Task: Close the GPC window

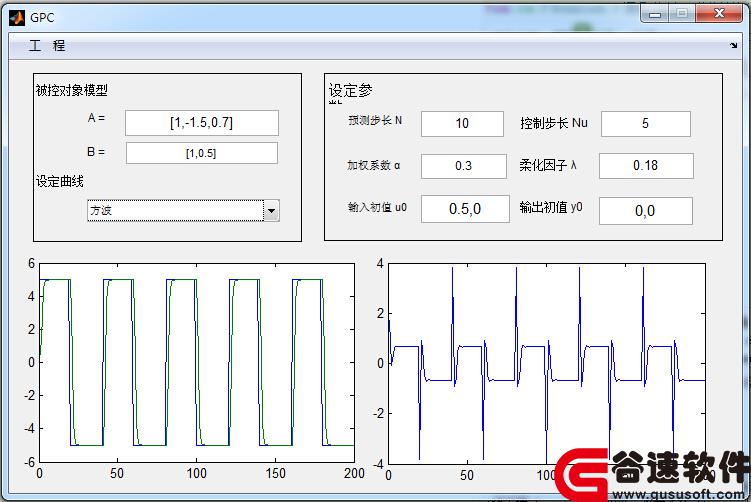Action: click(719, 14)
